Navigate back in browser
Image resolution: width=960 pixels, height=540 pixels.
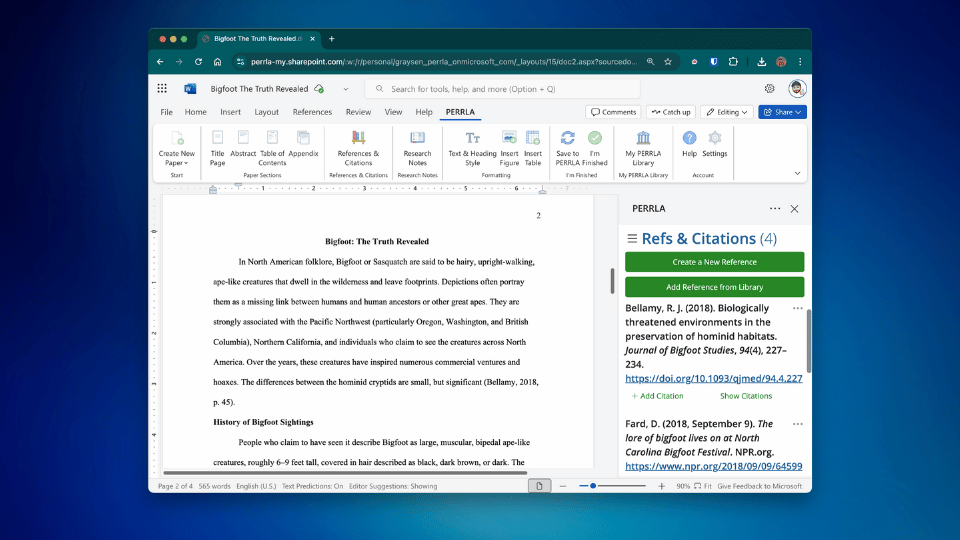[x=160, y=62]
